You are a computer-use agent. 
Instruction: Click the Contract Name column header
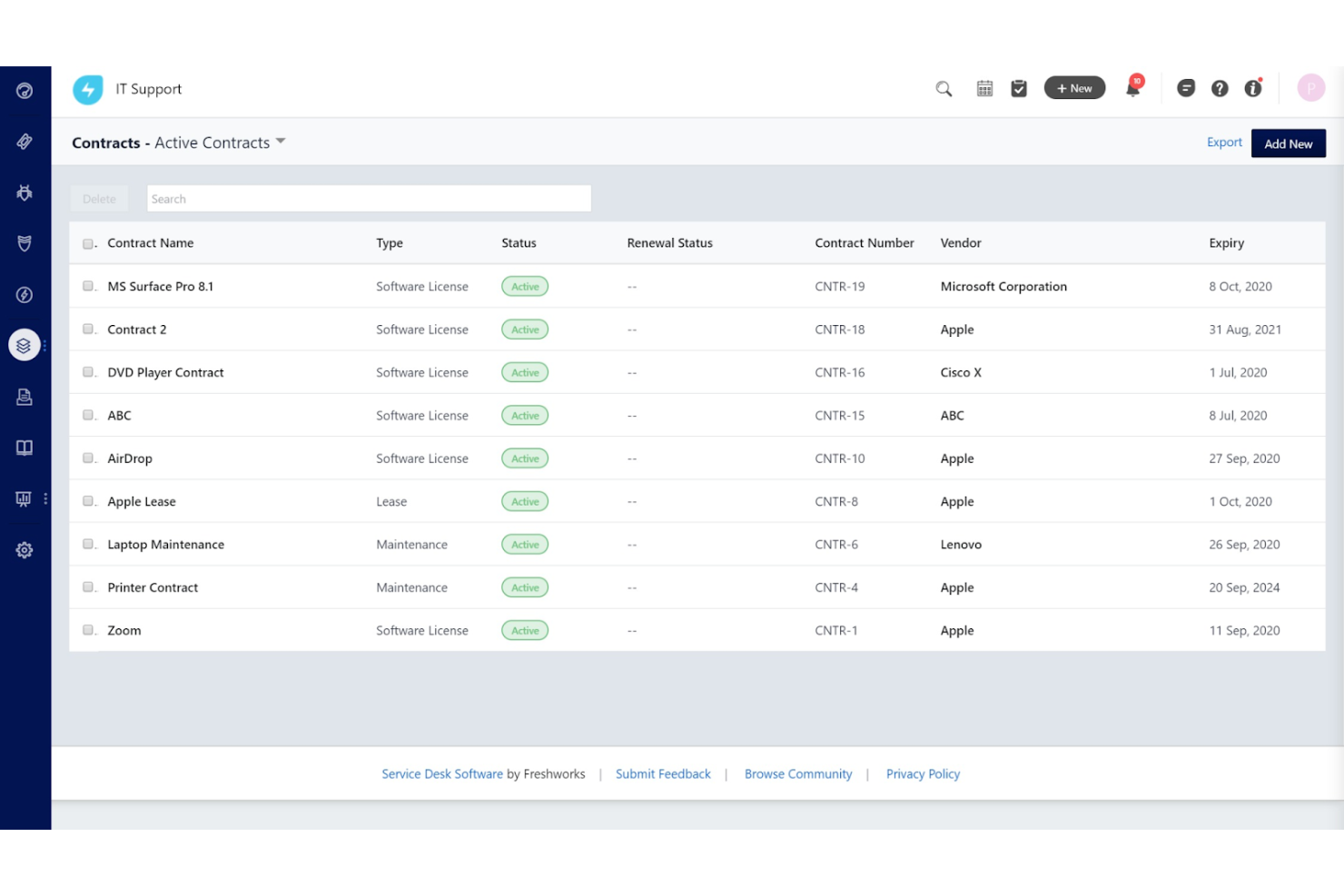151,243
